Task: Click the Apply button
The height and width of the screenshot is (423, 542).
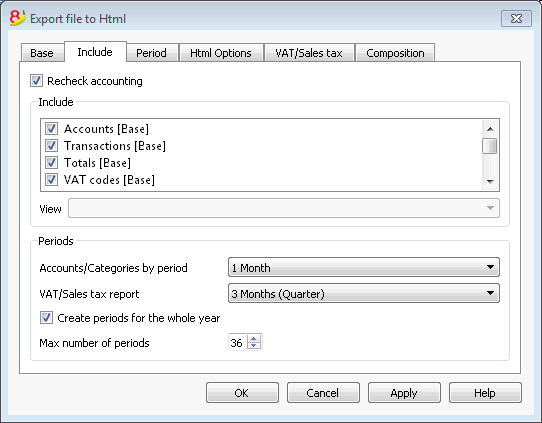Action: click(x=404, y=393)
